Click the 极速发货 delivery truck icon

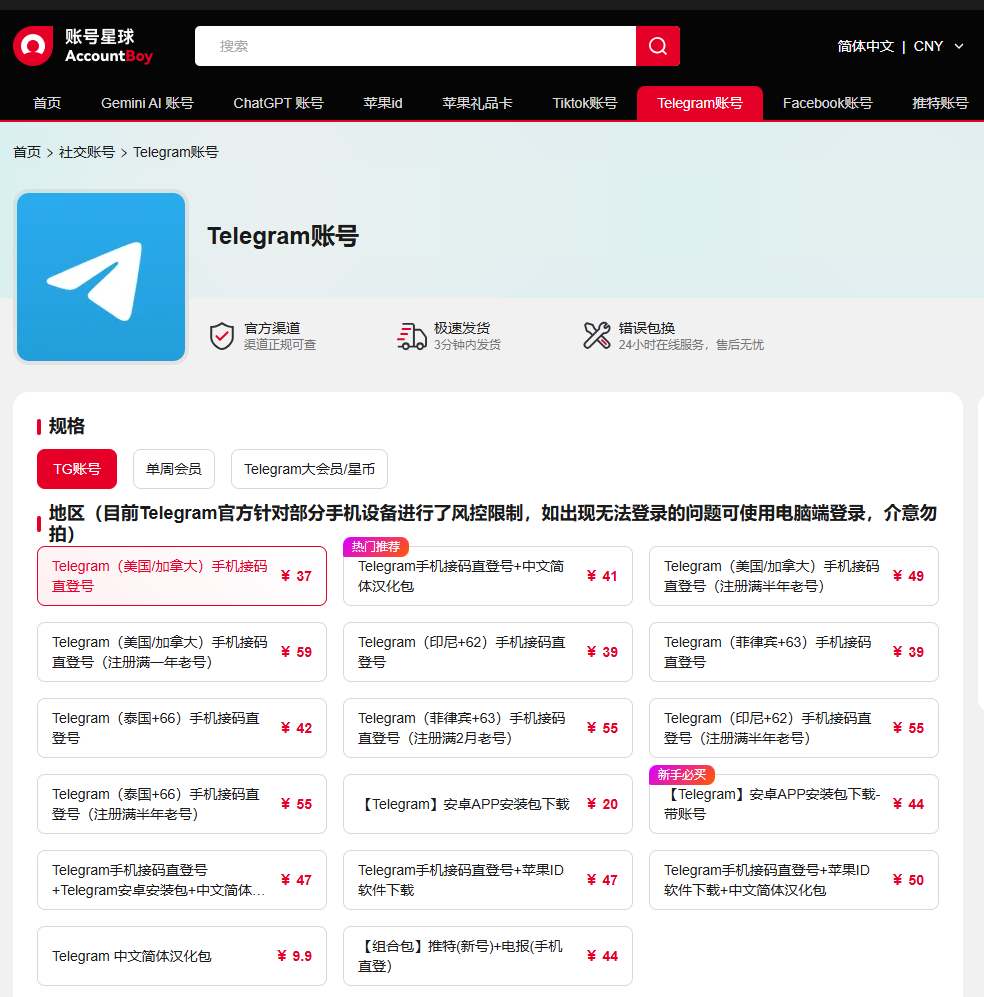tap(411, 336)
